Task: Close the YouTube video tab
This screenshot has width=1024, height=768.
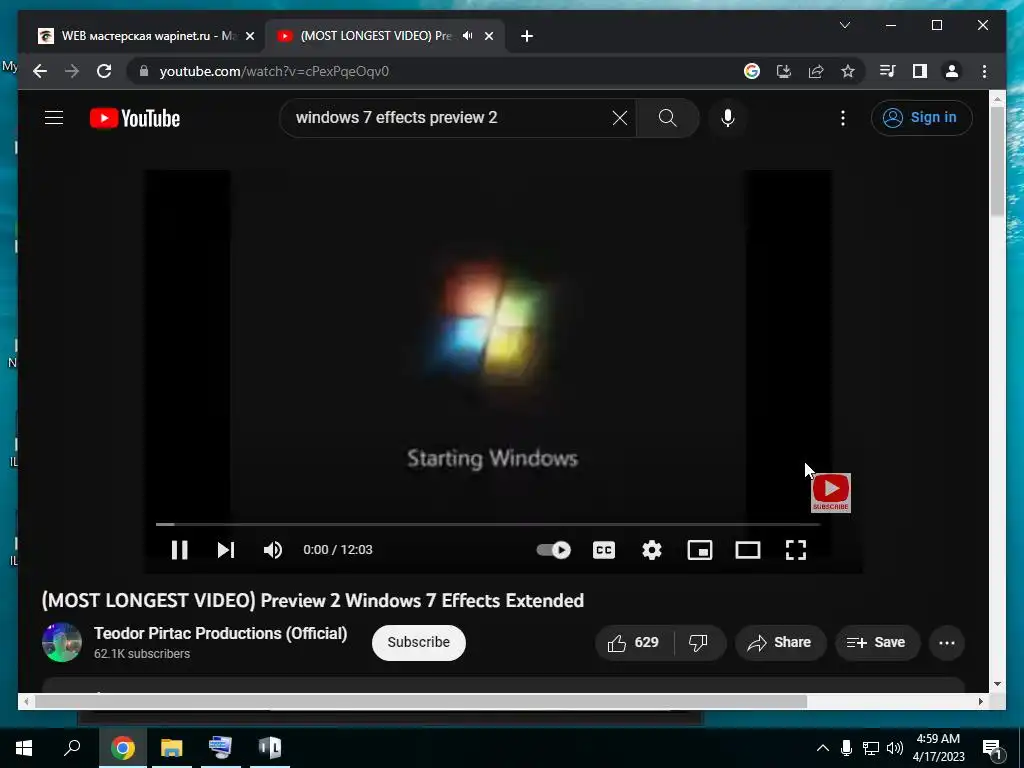Action: click(488, 37)
